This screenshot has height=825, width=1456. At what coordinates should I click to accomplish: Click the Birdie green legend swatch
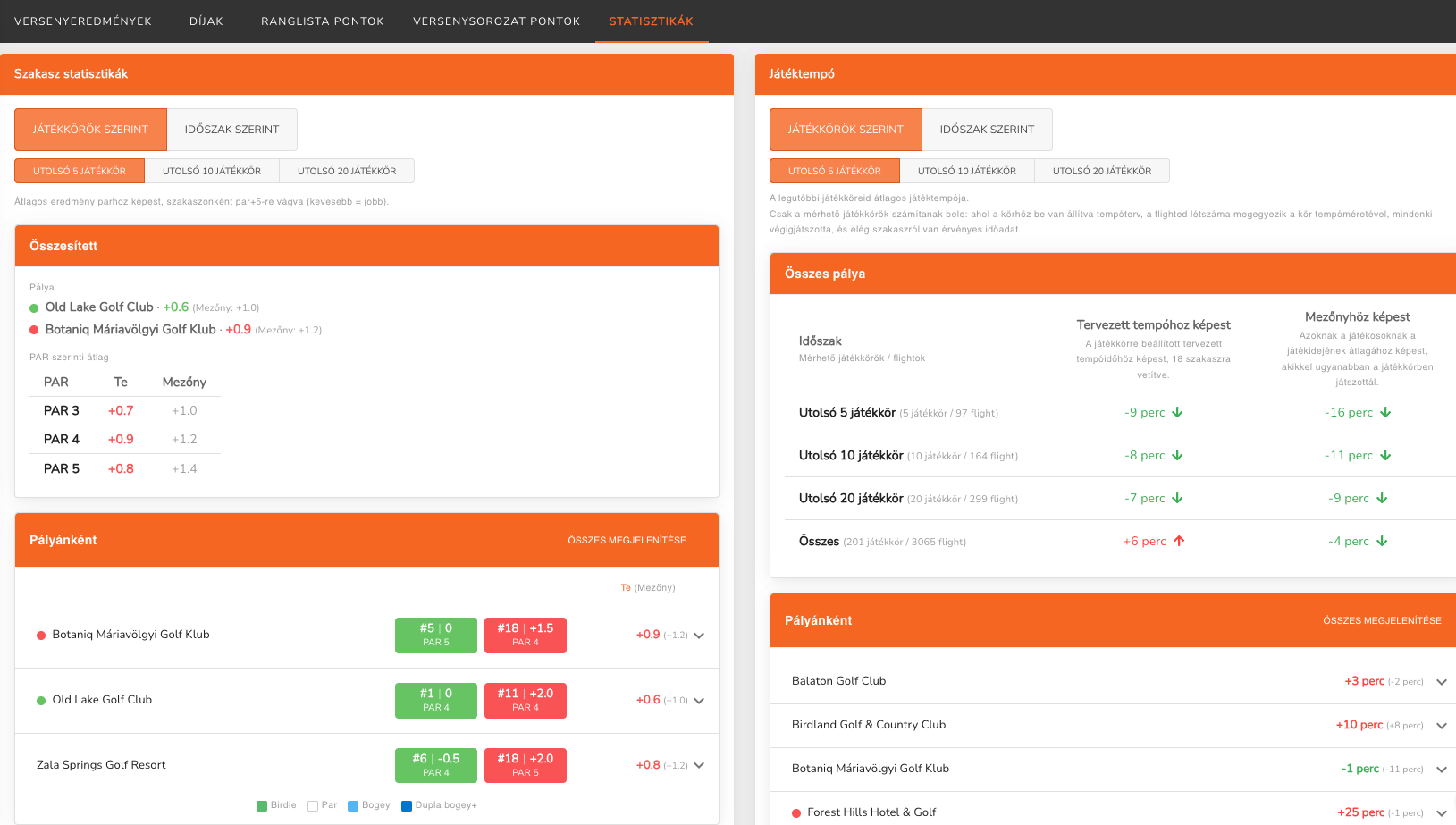(x=262, y=806)
